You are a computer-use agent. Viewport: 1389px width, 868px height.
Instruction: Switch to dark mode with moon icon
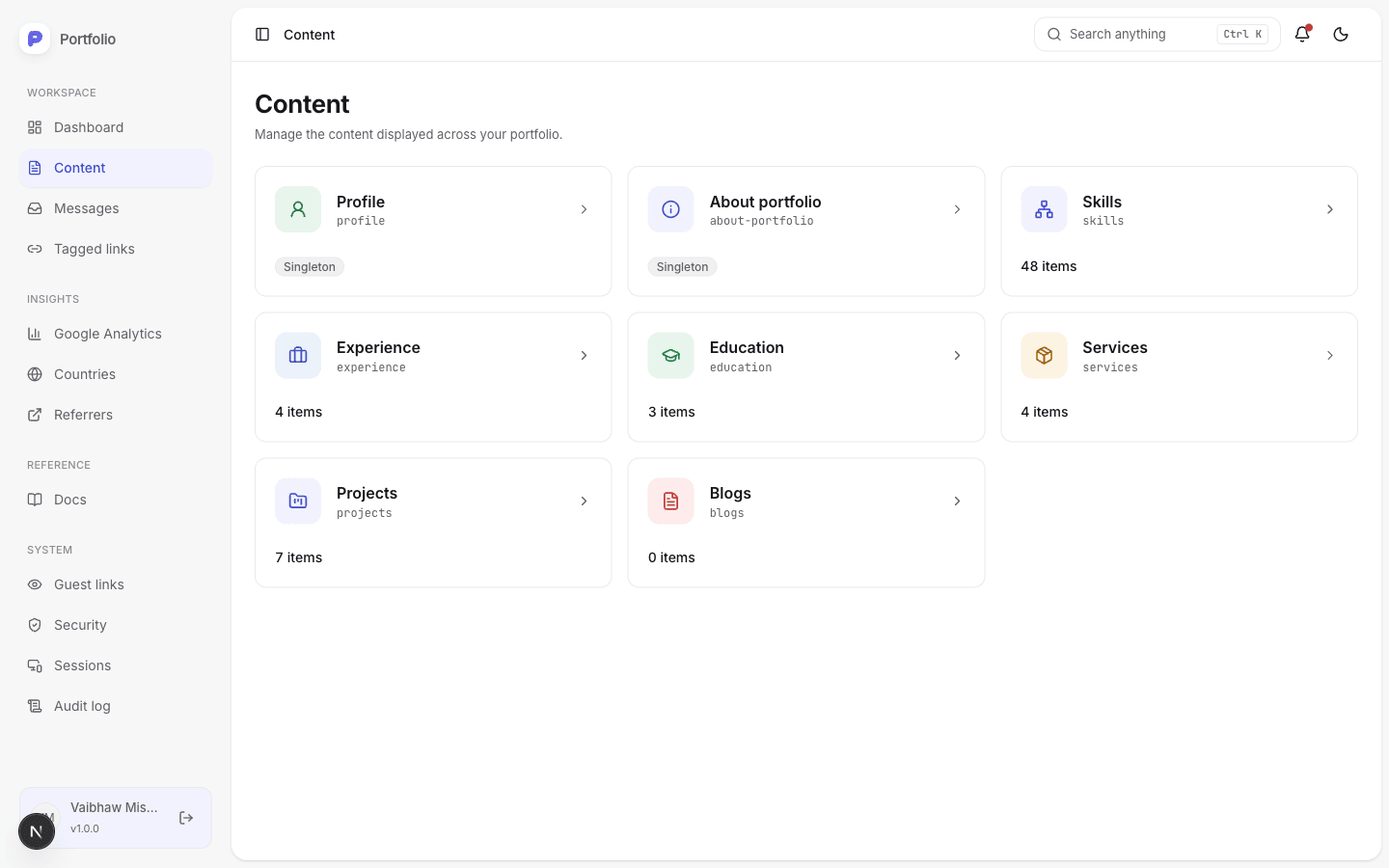(x=1341, y=35)
